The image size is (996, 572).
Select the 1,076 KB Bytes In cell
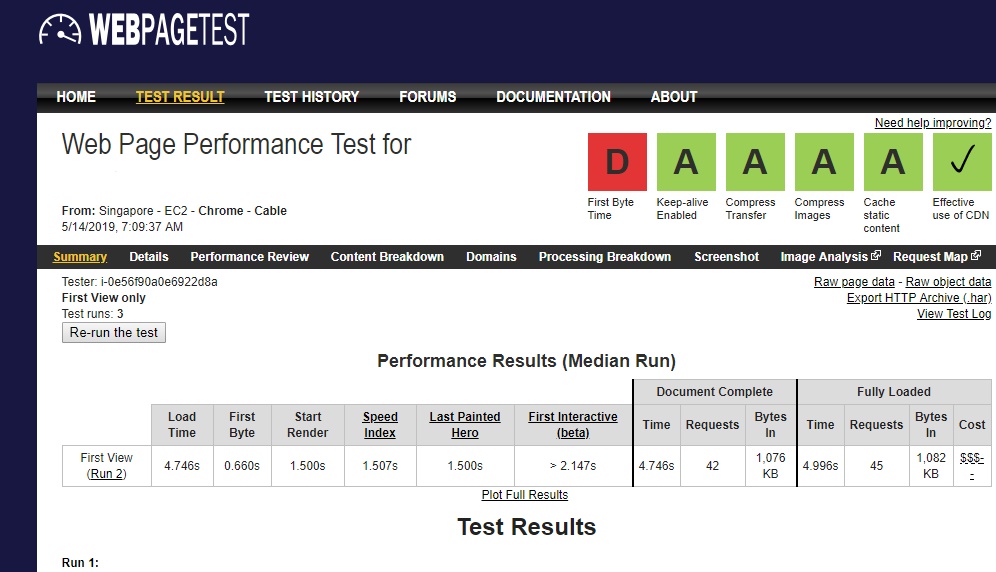coord(771,466)
